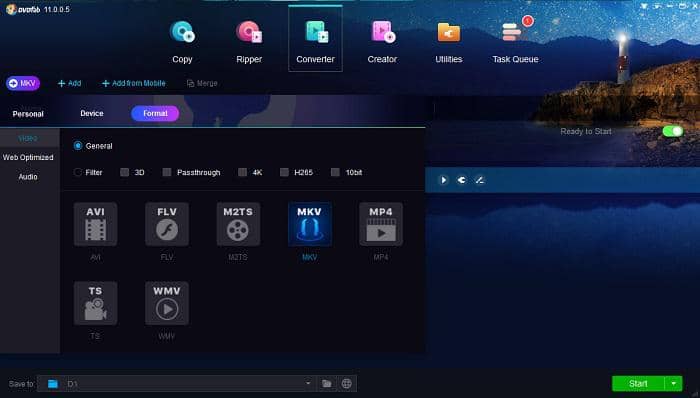Open the Utilities module
This screenshot has height=398, width=700.
coord(449,42)
